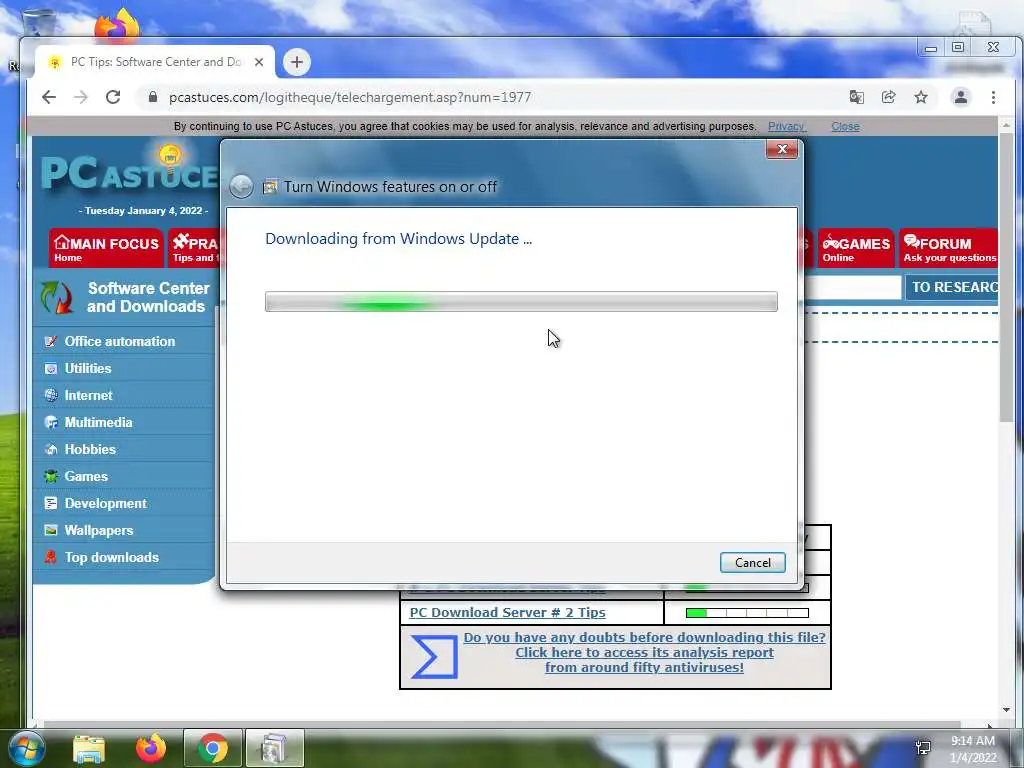Open Hobbies category
Viewport: 1024px width, 768px height.
pos(90,449)
